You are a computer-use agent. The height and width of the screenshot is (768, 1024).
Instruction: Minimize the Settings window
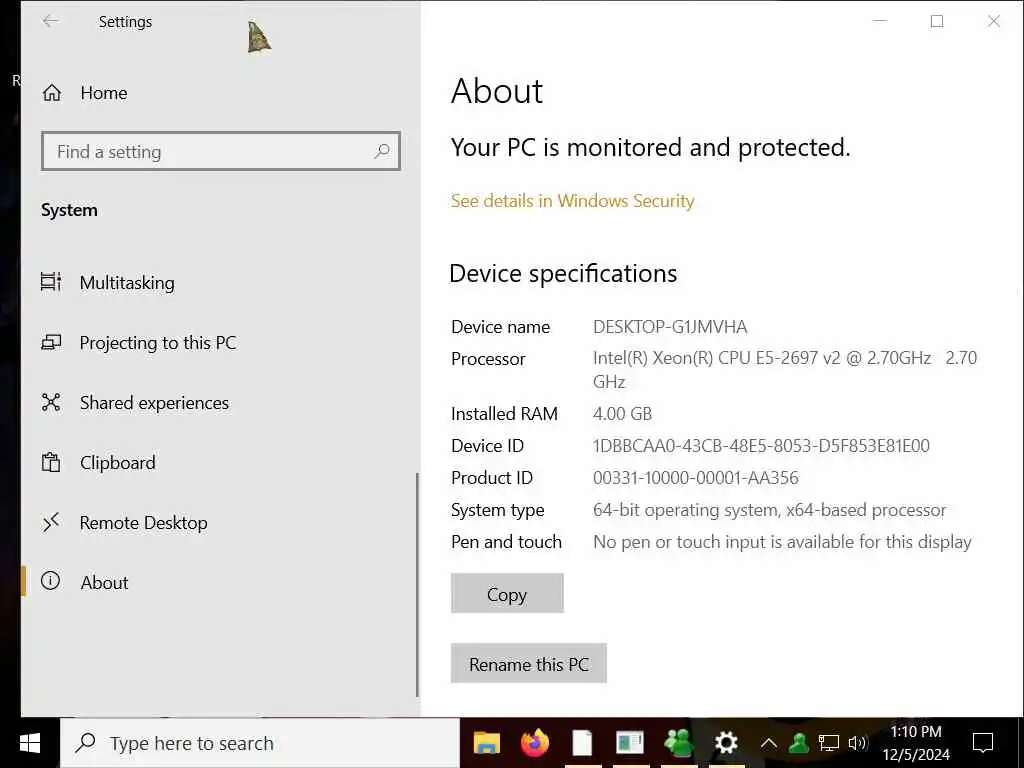point(880,22)
